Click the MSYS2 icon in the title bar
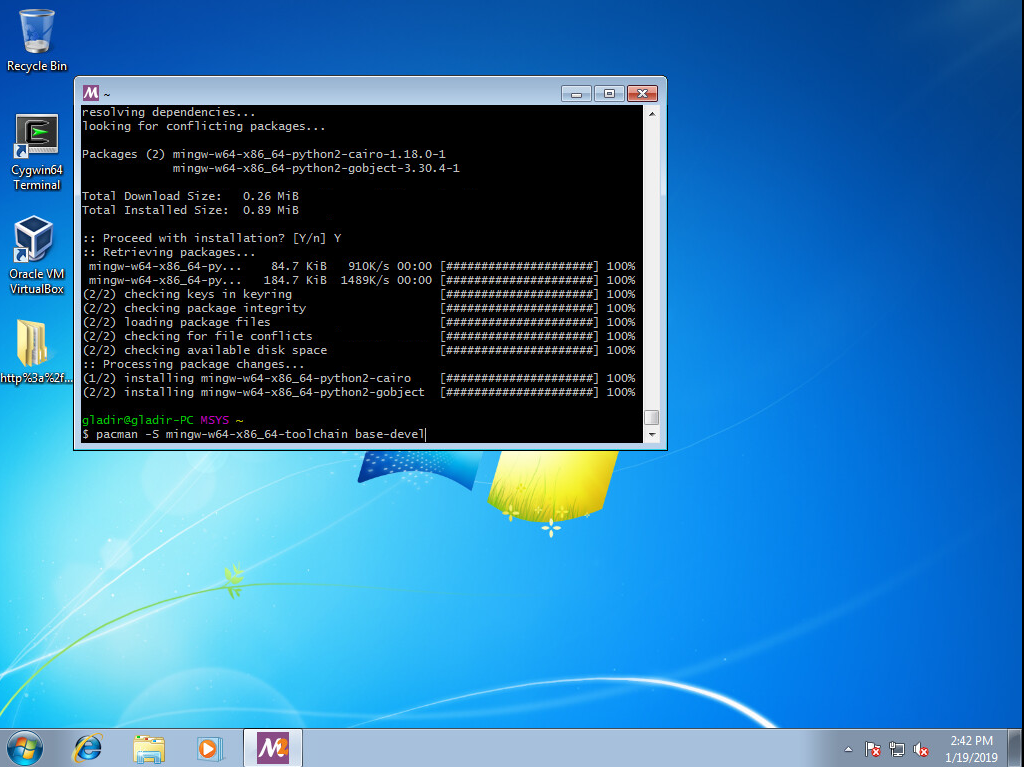This screenshot has width=1024, height=767. click(x=91, y=93)
